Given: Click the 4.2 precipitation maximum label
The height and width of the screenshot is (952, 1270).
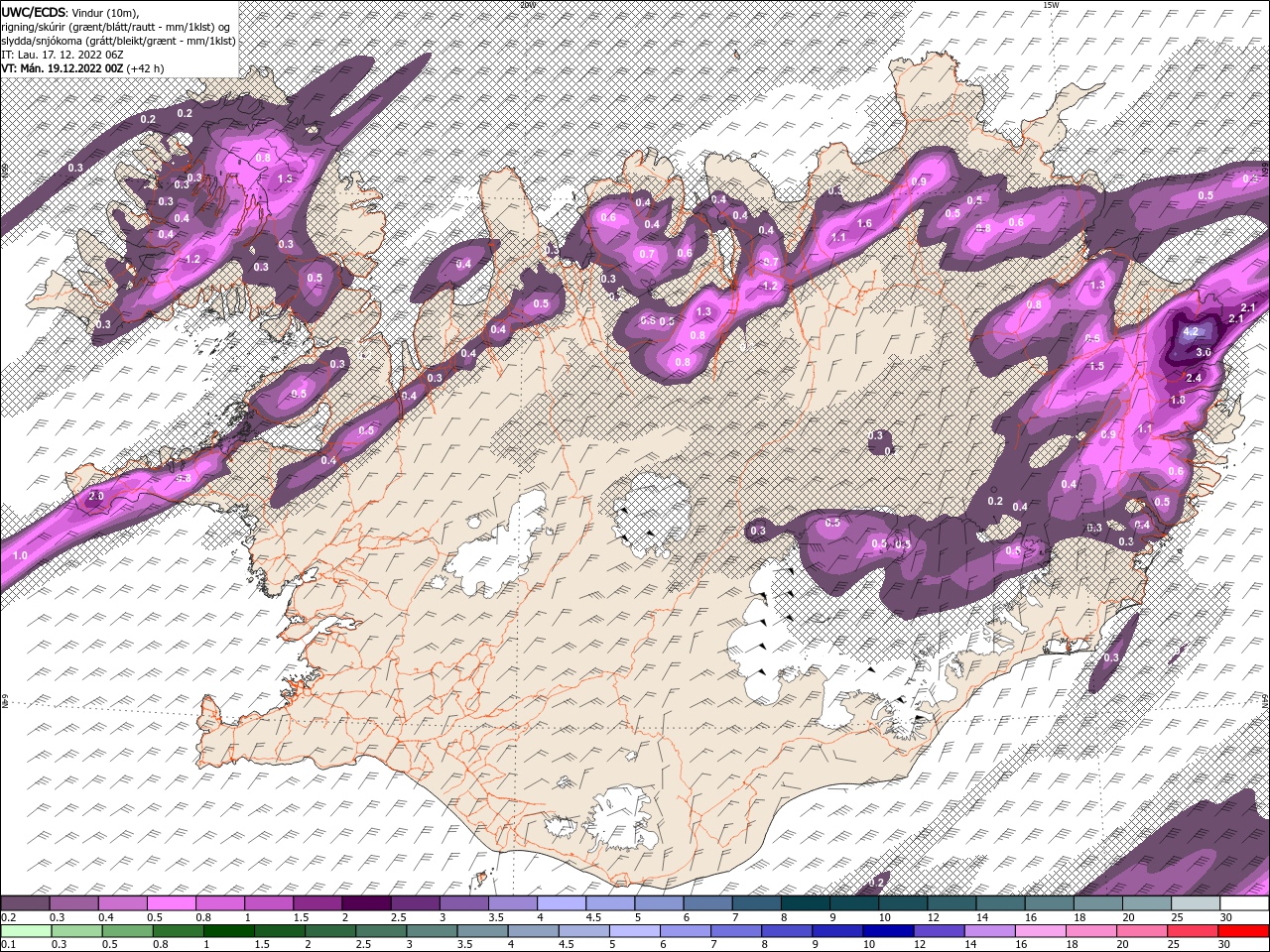Looking at the screenshot, I should coord(1193,332).
